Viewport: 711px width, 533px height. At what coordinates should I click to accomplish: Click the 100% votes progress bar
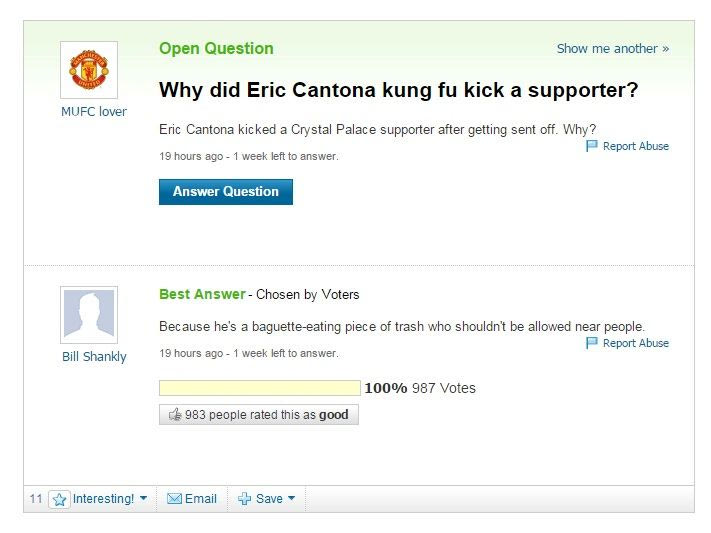[259, 388]
